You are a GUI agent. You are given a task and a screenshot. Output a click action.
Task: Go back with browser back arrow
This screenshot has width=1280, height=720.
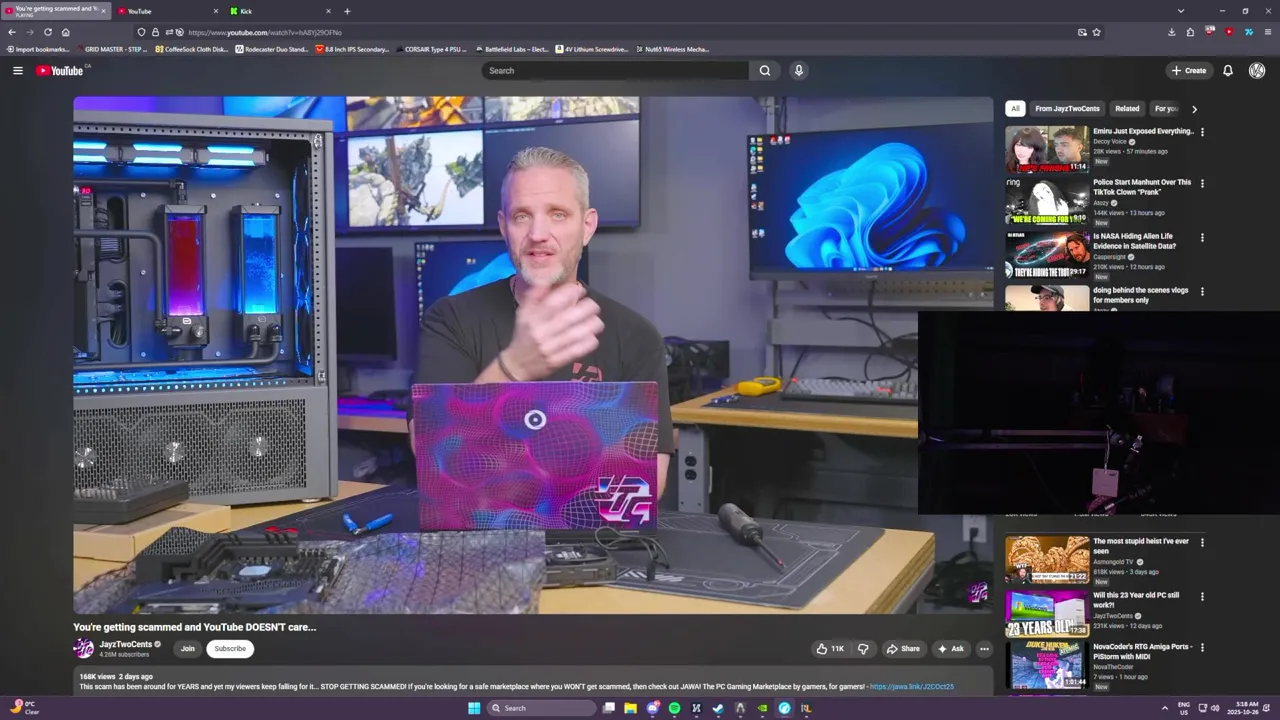(x=12, y=32)
